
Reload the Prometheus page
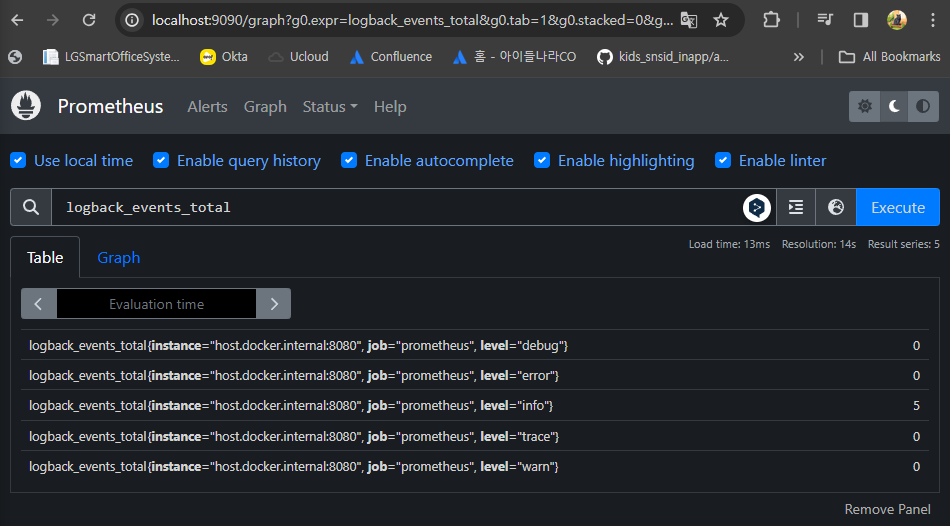[89, 20]
